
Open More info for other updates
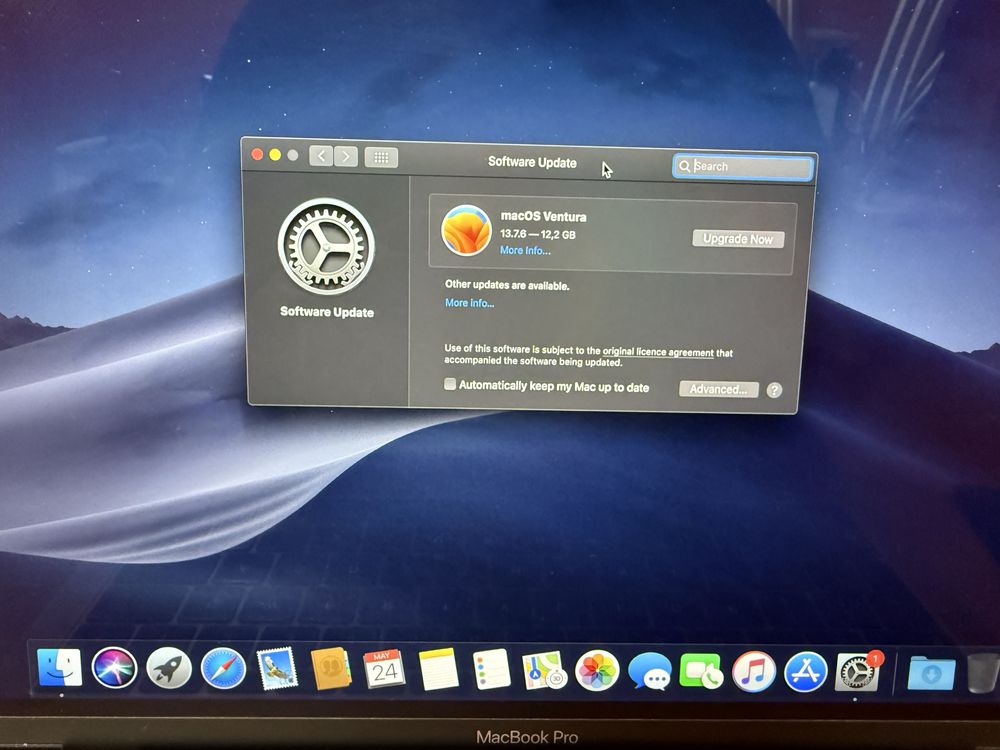(469, 303)
